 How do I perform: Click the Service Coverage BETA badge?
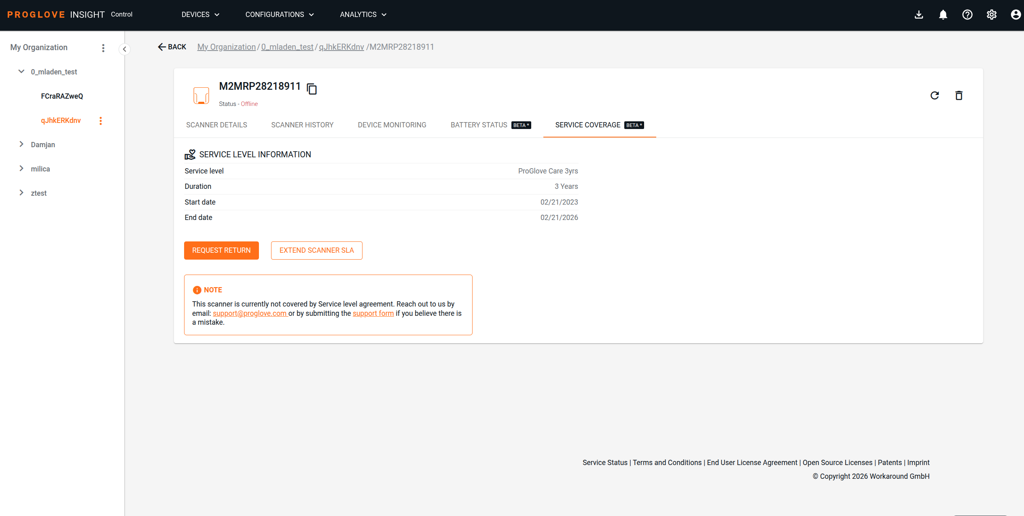point(634,125)
